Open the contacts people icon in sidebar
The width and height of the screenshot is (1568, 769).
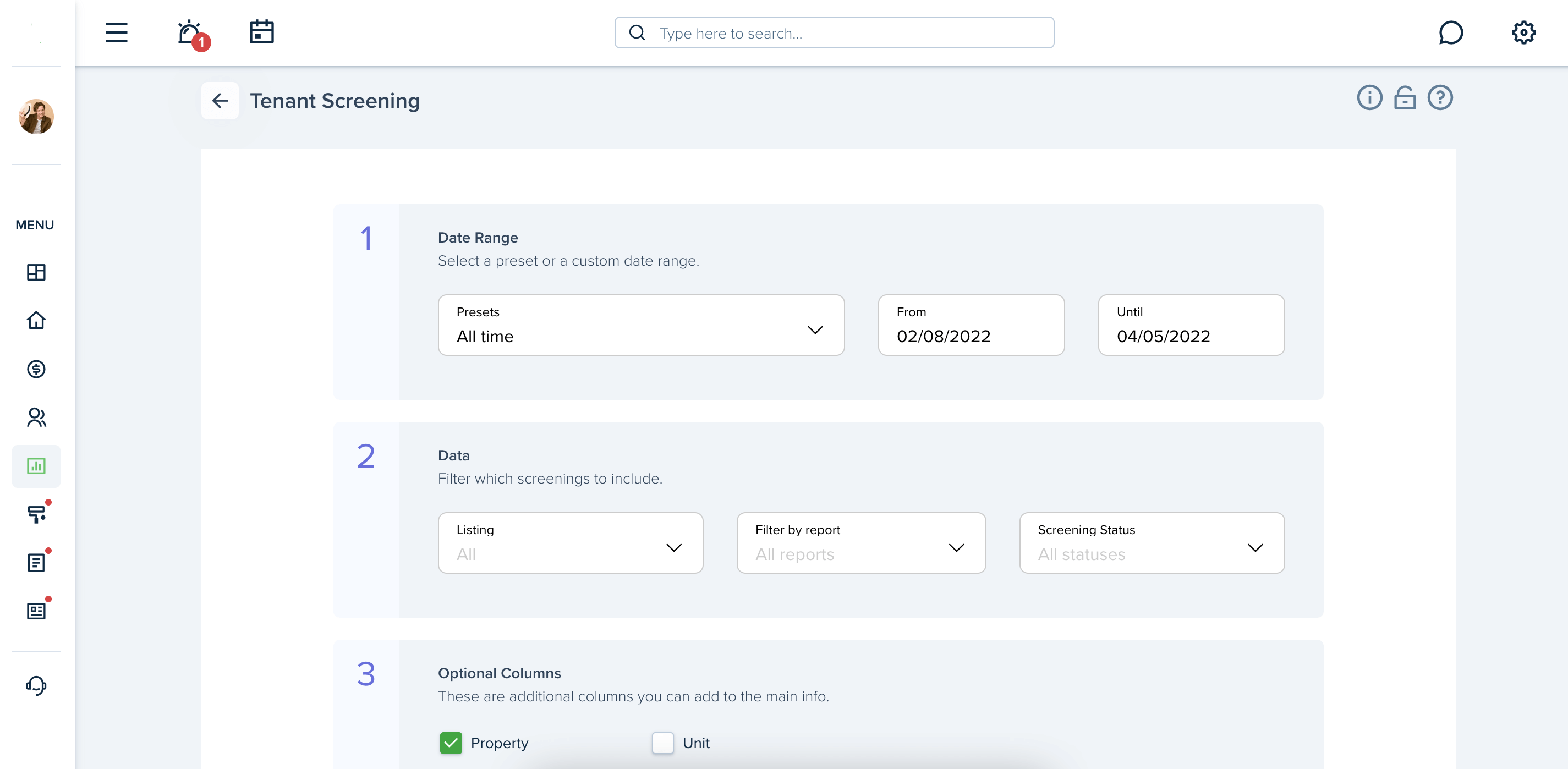(36, 418)
